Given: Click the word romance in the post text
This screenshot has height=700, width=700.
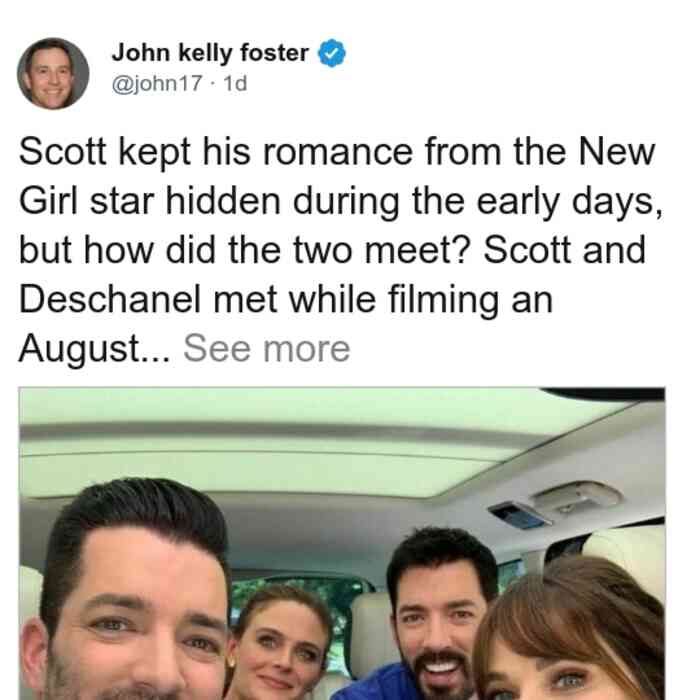Looking at the screenshot, I should 338,152.
